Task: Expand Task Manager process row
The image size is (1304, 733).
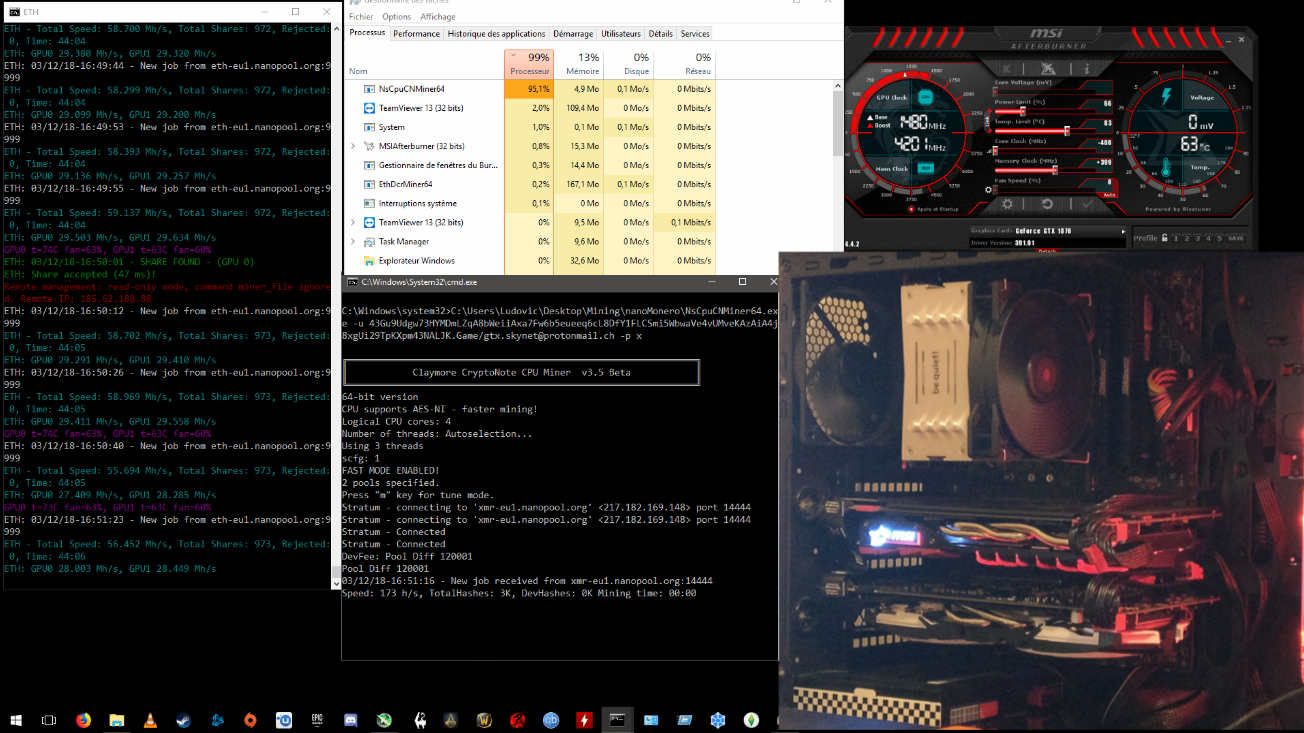Action: (x=353, y=241)
